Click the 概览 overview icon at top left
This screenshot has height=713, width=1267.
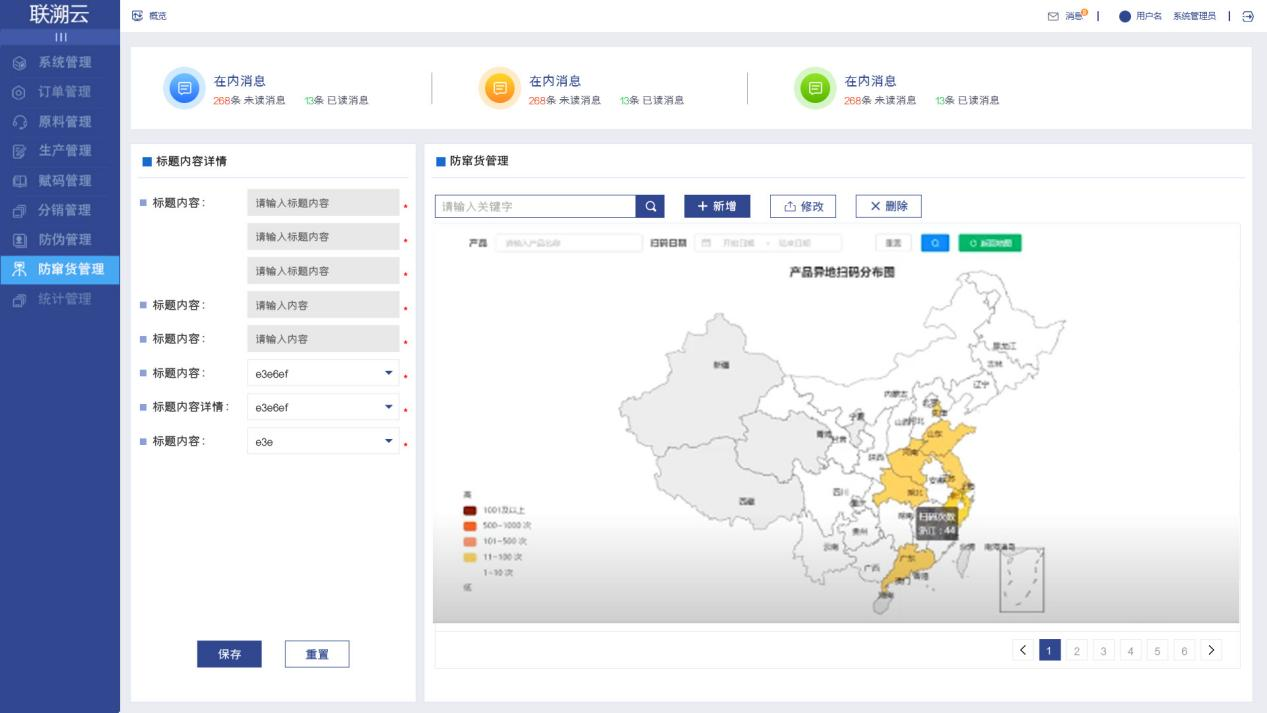pyautogui.click(x=138, y=16)
